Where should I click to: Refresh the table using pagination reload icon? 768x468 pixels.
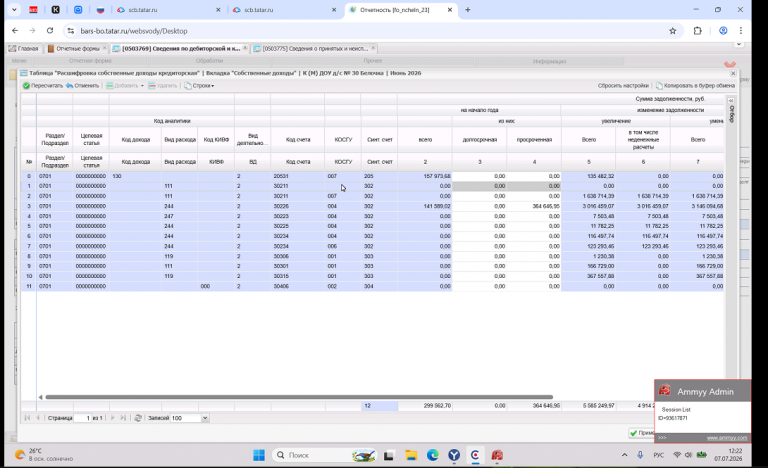[x=138, y=418]
